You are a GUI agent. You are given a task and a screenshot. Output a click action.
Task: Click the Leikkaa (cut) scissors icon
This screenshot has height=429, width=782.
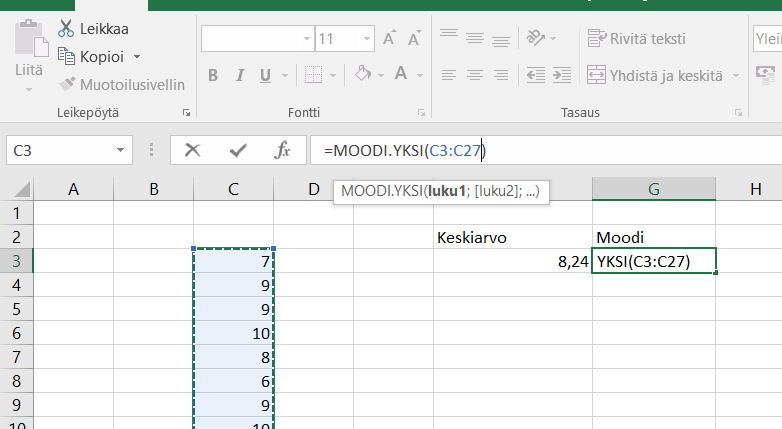point(67,28)
